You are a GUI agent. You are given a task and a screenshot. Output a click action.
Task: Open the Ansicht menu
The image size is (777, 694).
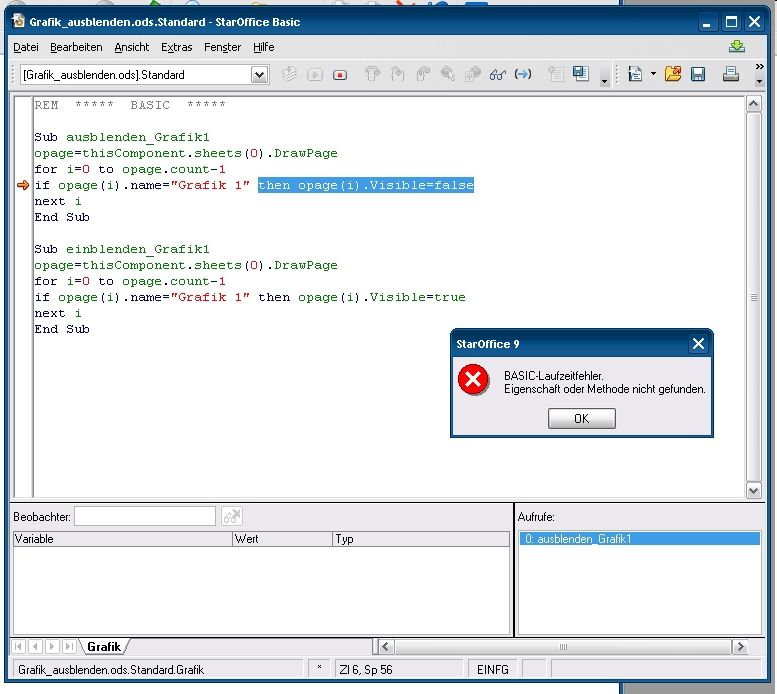pos(131,47)
